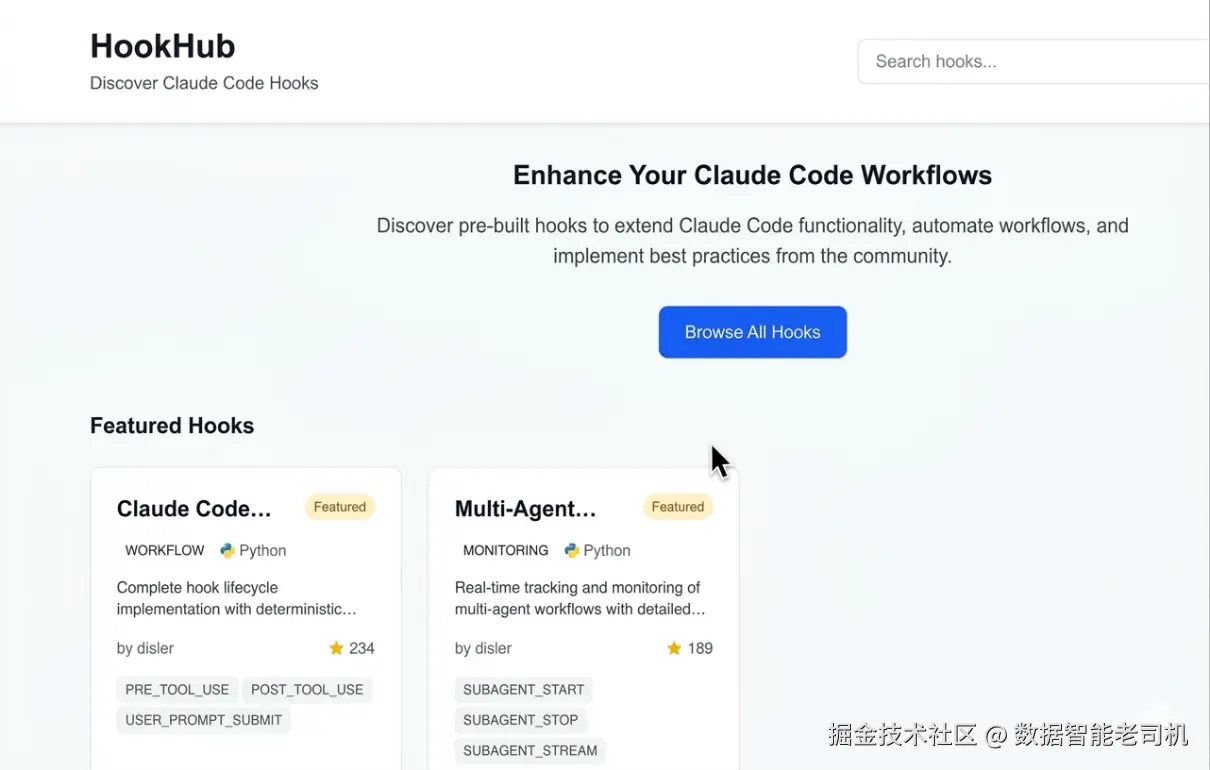Click 'Enhance Your Claude Code Workflows' heading
The height and width of the screenshot is (770, 1210).
pos(753,175)
